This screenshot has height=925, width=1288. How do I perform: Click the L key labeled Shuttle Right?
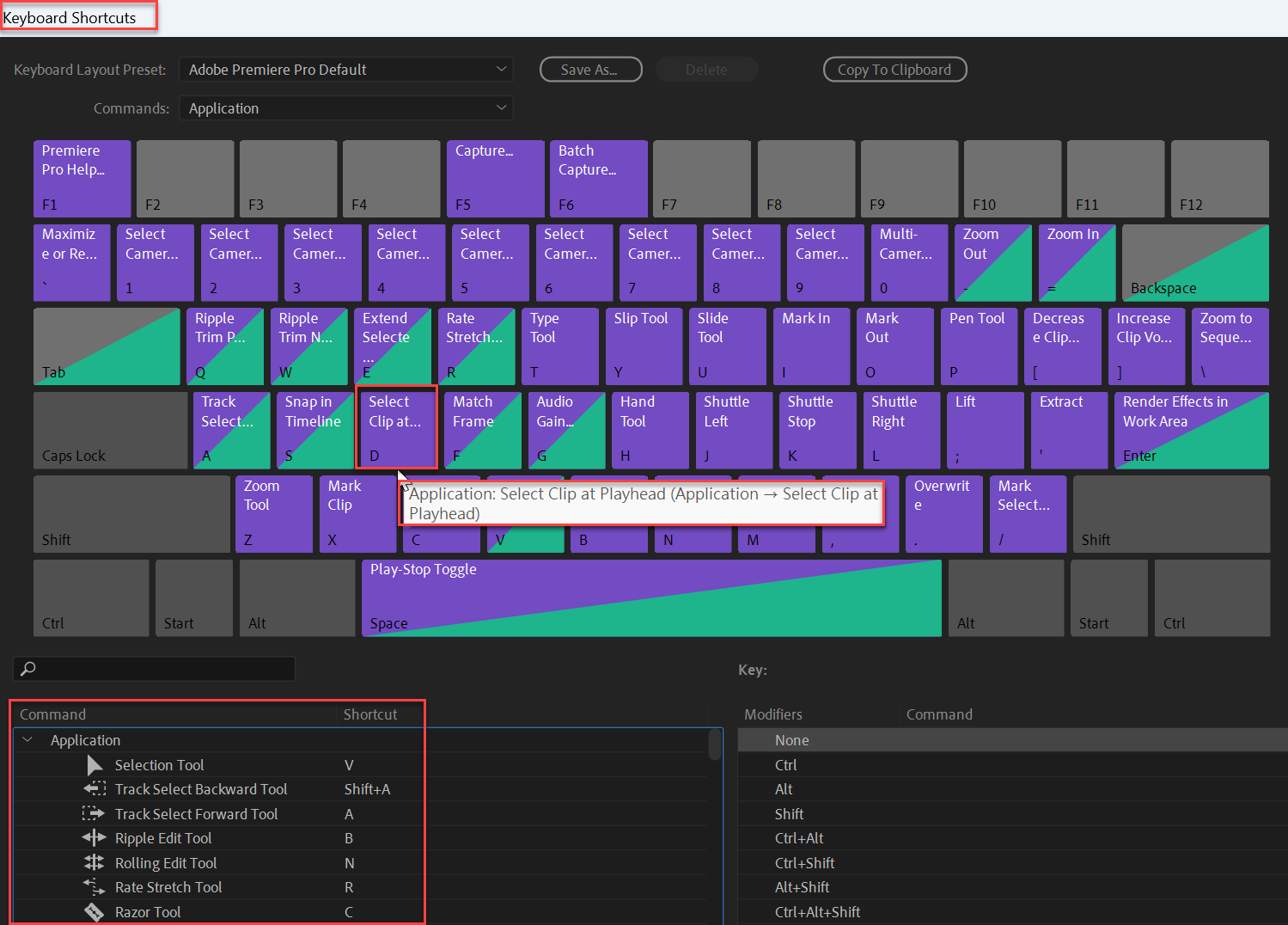point(901,430)
